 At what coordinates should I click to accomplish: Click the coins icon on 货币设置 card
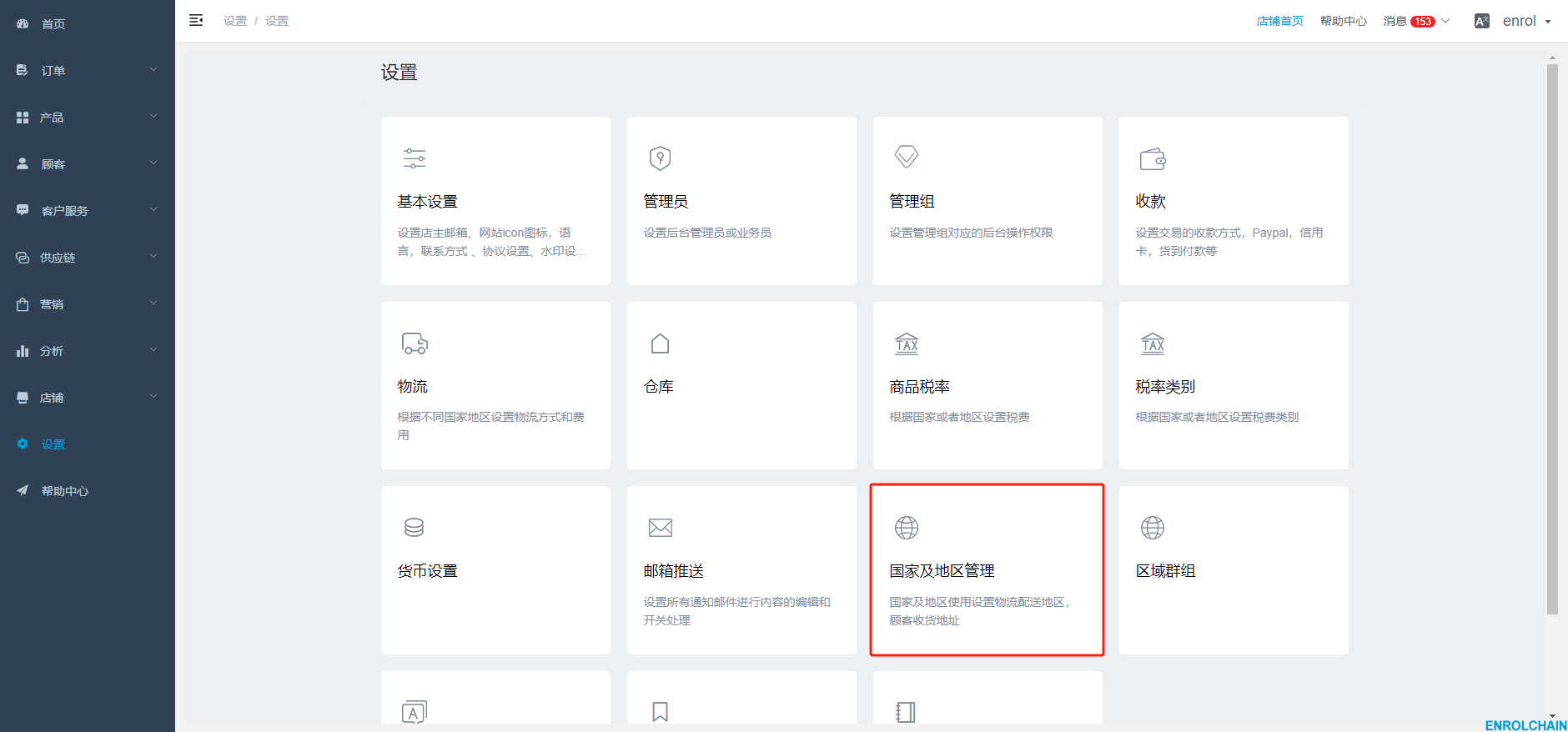415,528
